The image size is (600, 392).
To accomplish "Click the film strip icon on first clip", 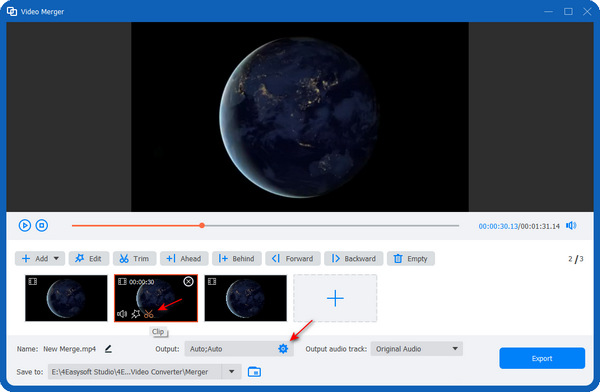I will (x=33, y=282).
